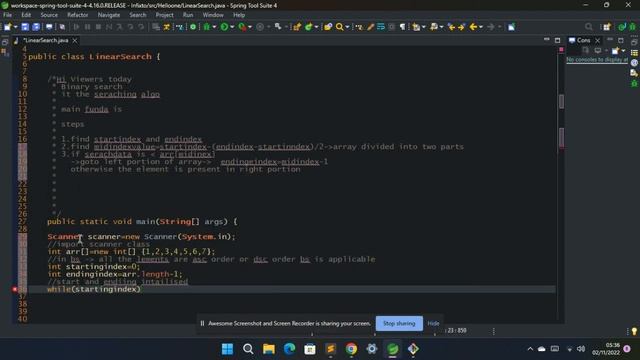Screen dimensions: 640x360
Task: Click the error marker beside the while line
Action: point(15,289)
